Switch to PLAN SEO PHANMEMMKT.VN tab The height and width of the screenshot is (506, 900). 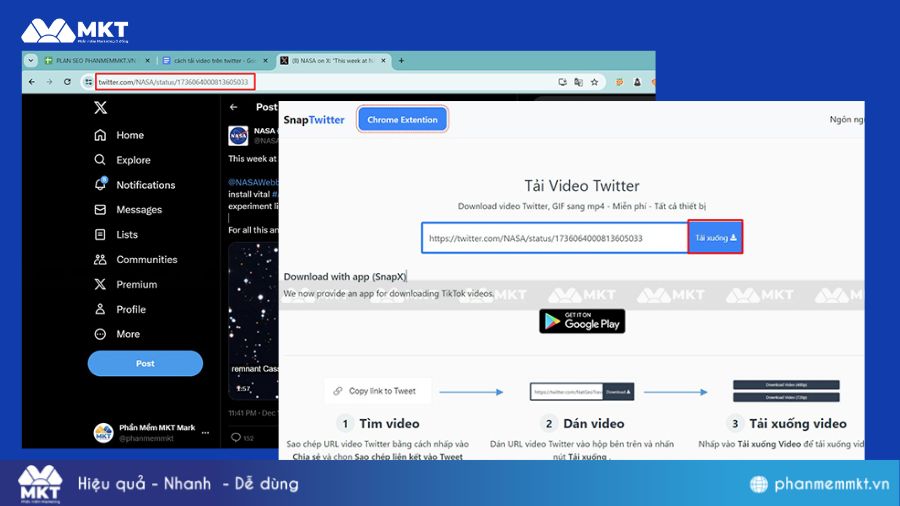click(x=95, y=60)
